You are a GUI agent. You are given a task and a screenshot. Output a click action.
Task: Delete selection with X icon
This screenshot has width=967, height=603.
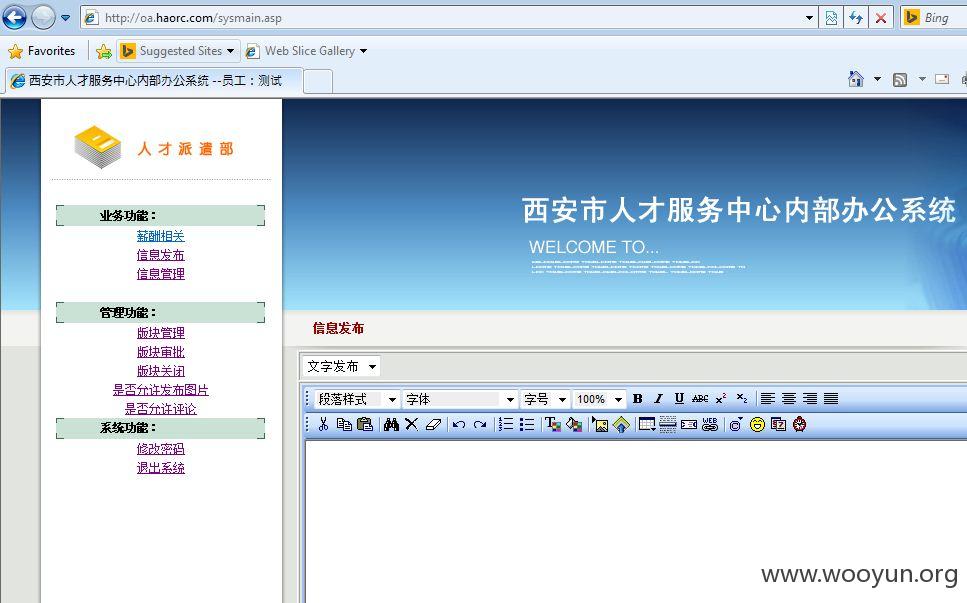coord(411,424)
